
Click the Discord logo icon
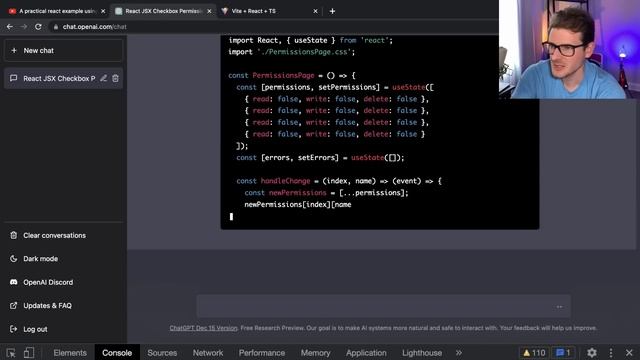[13, 282]
